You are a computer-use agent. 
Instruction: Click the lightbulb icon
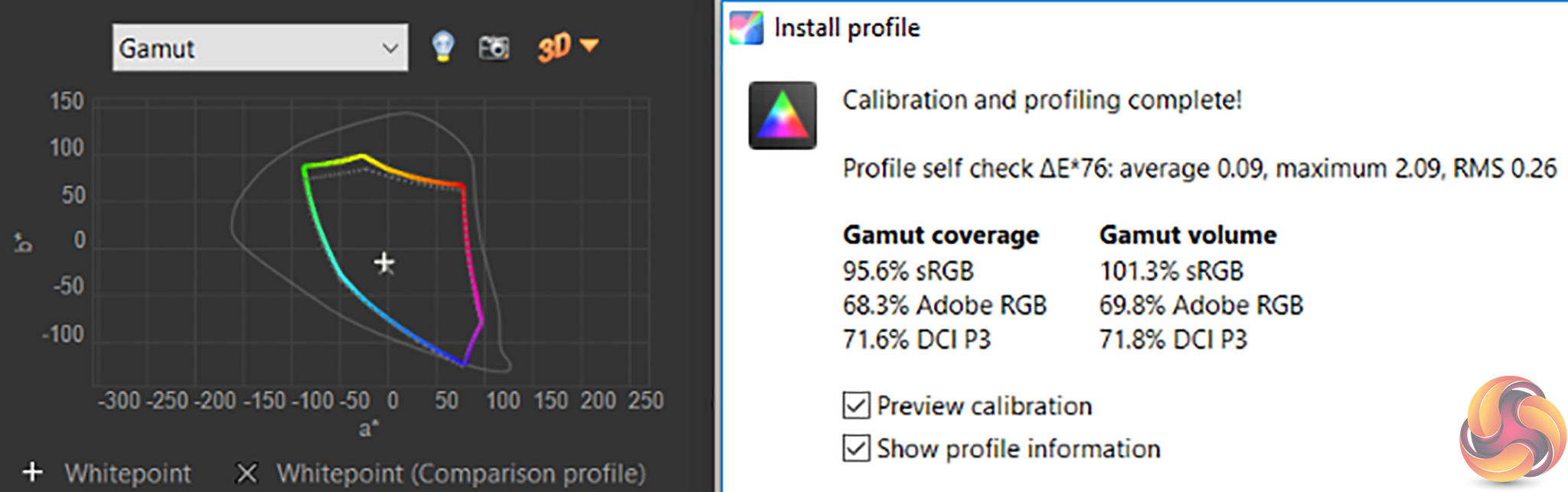tap(443, 47)
